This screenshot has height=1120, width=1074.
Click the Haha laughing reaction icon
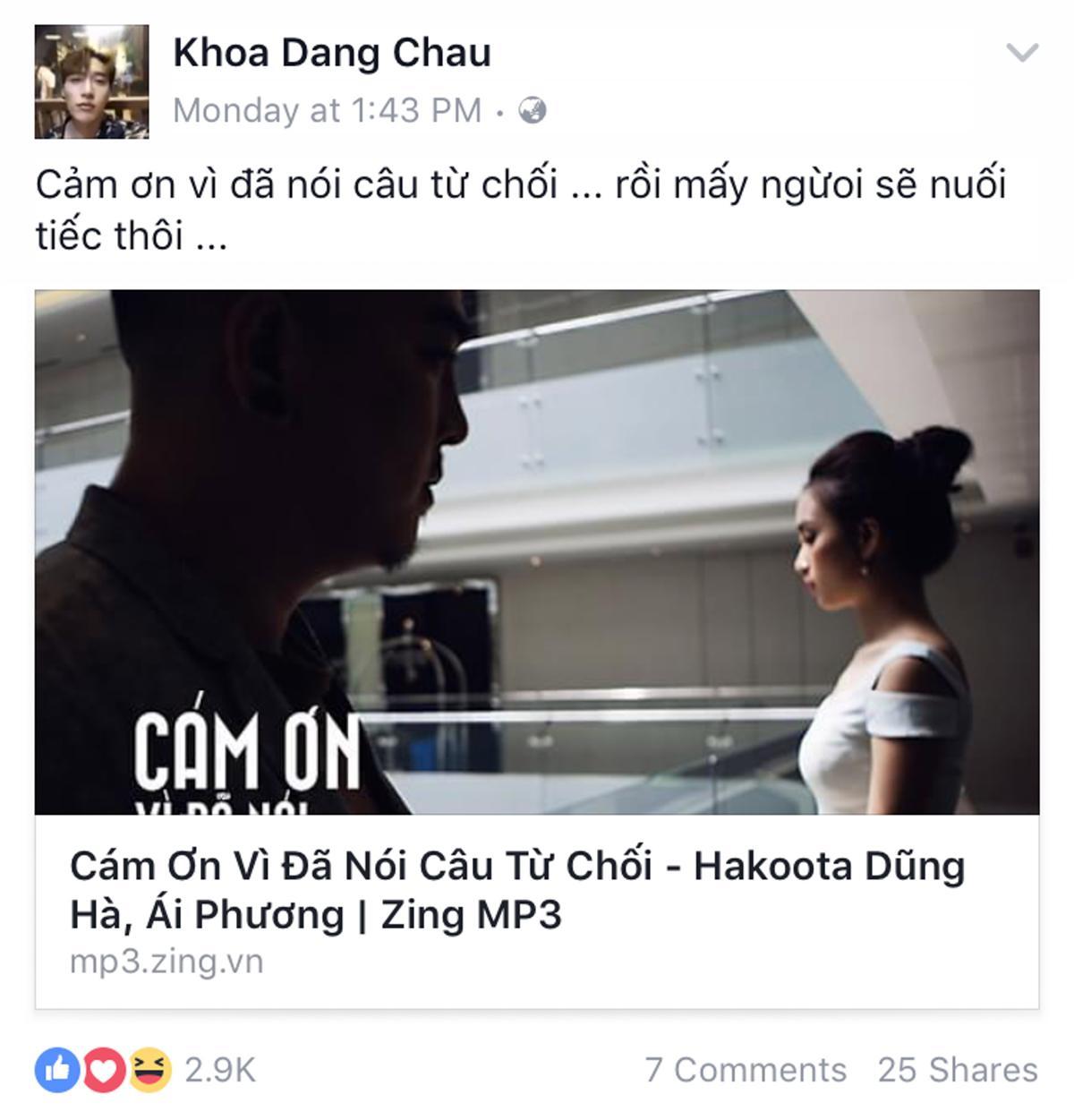(x=149, y=1070)
